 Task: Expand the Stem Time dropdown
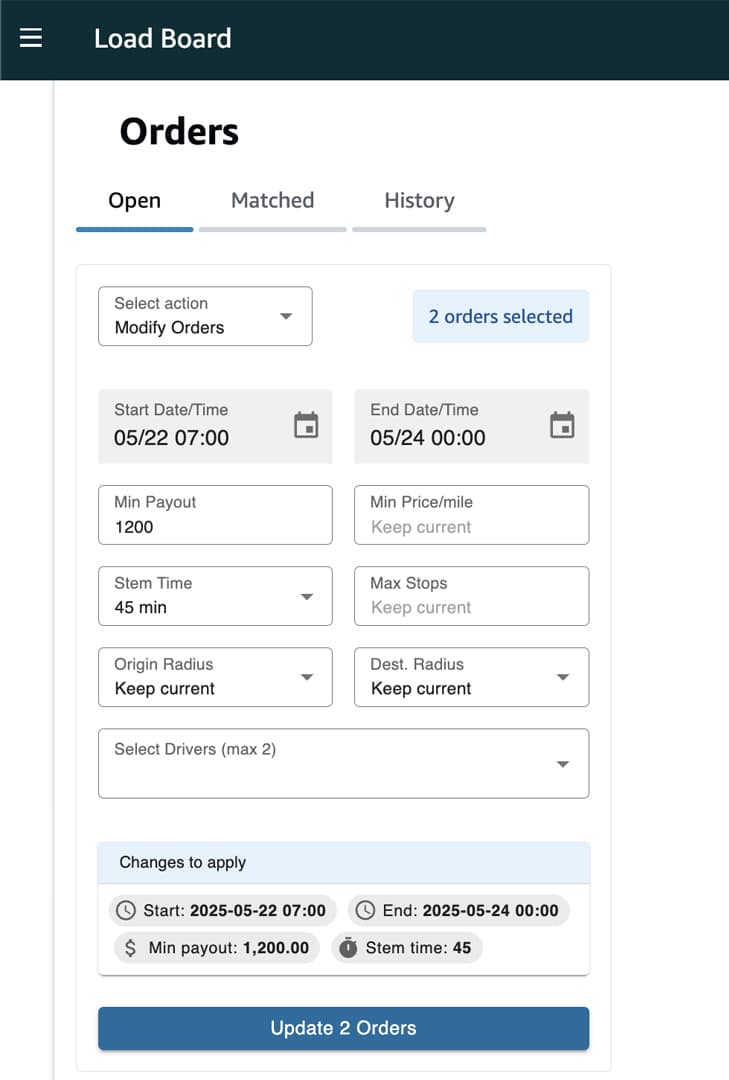click(215, 596)
